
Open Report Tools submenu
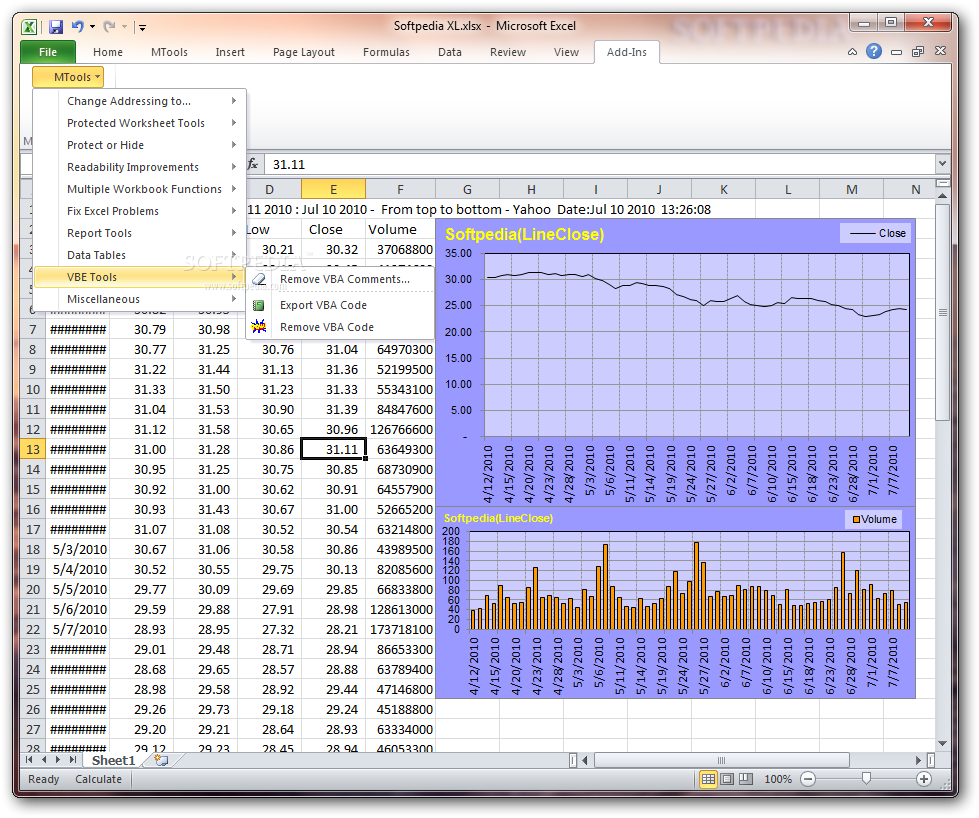[x=139, y=233]
